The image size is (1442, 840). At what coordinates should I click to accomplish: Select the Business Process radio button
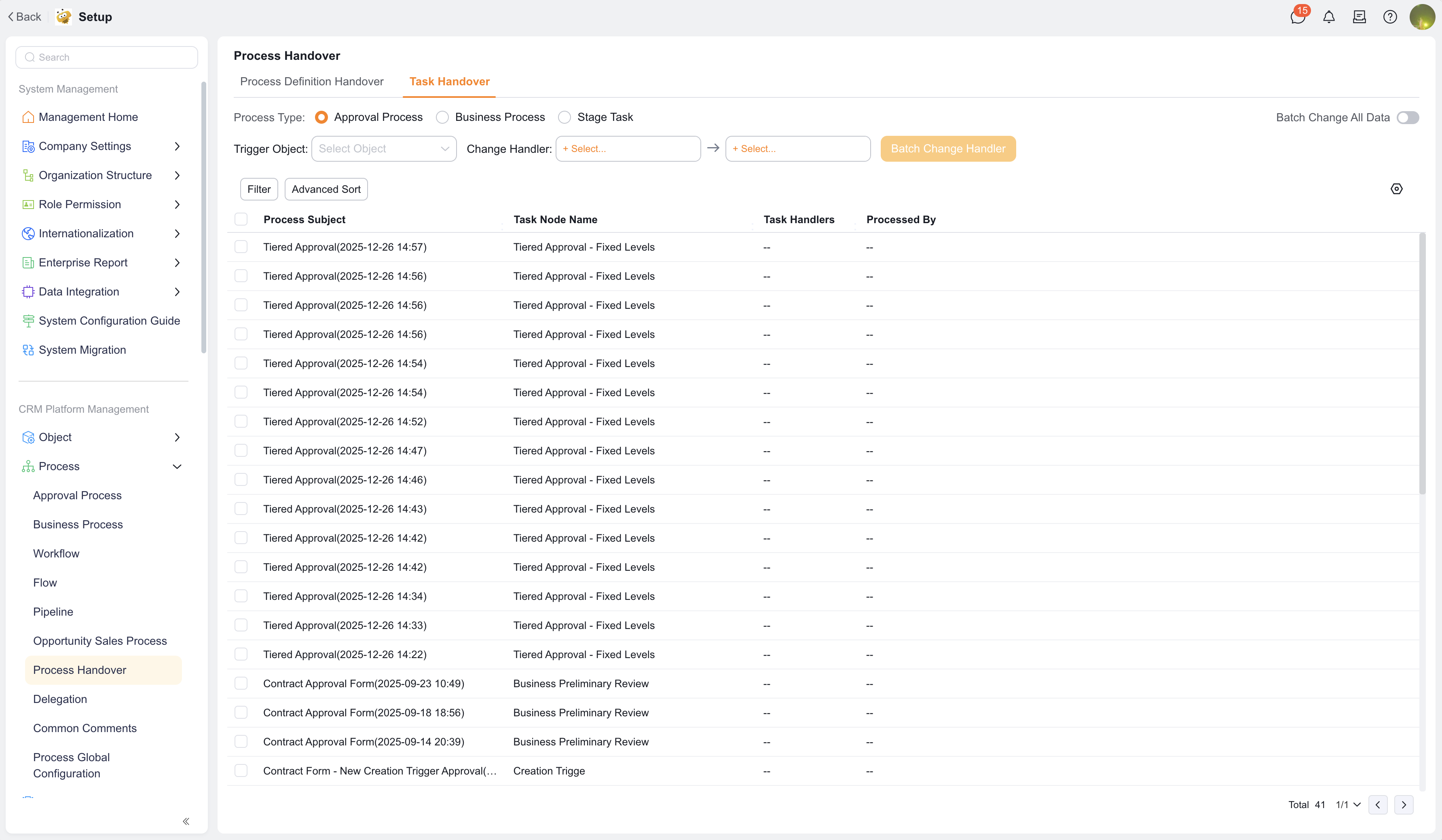[442, 117]
